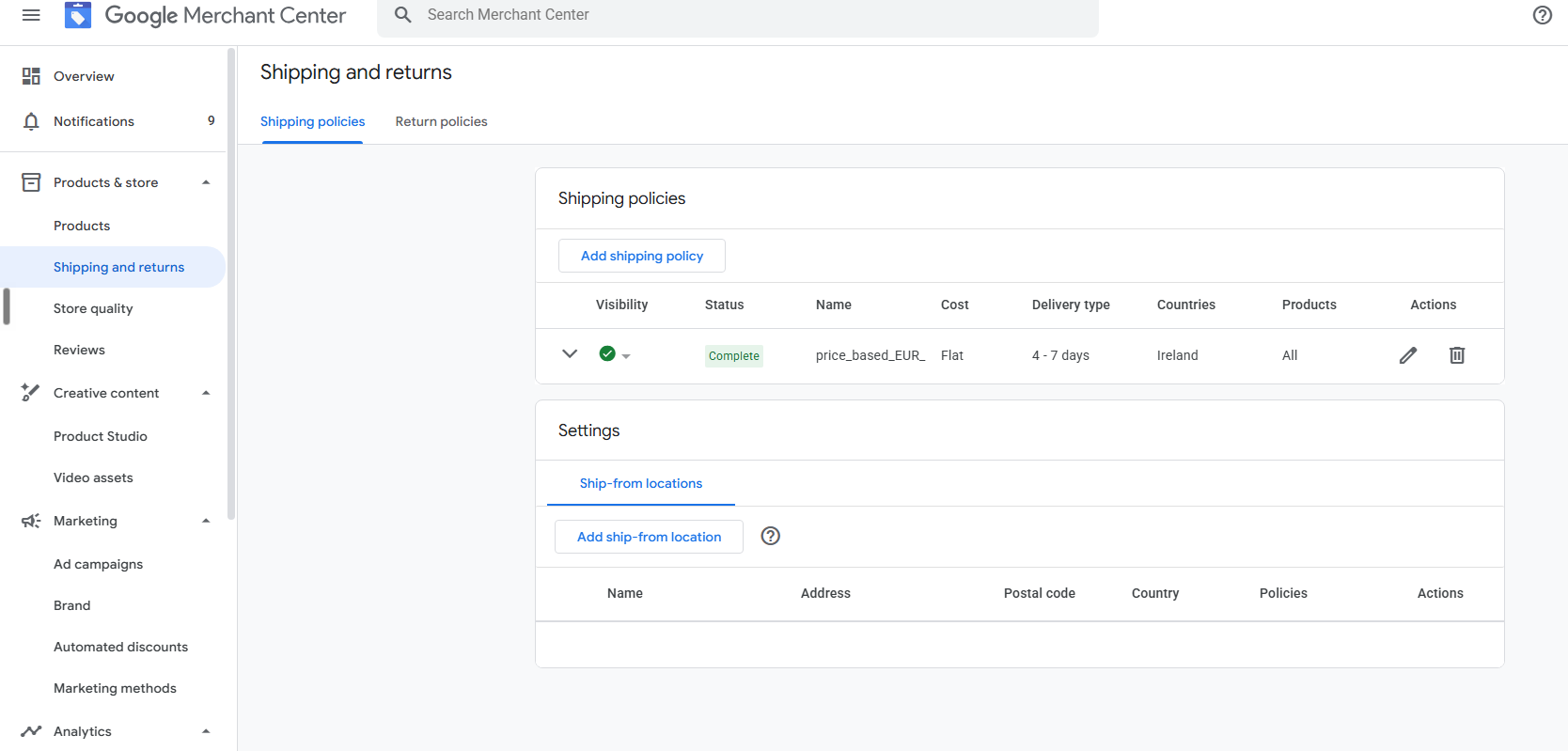
Task: Open Video assets in sidebar
Action: [x=93, y=477]
